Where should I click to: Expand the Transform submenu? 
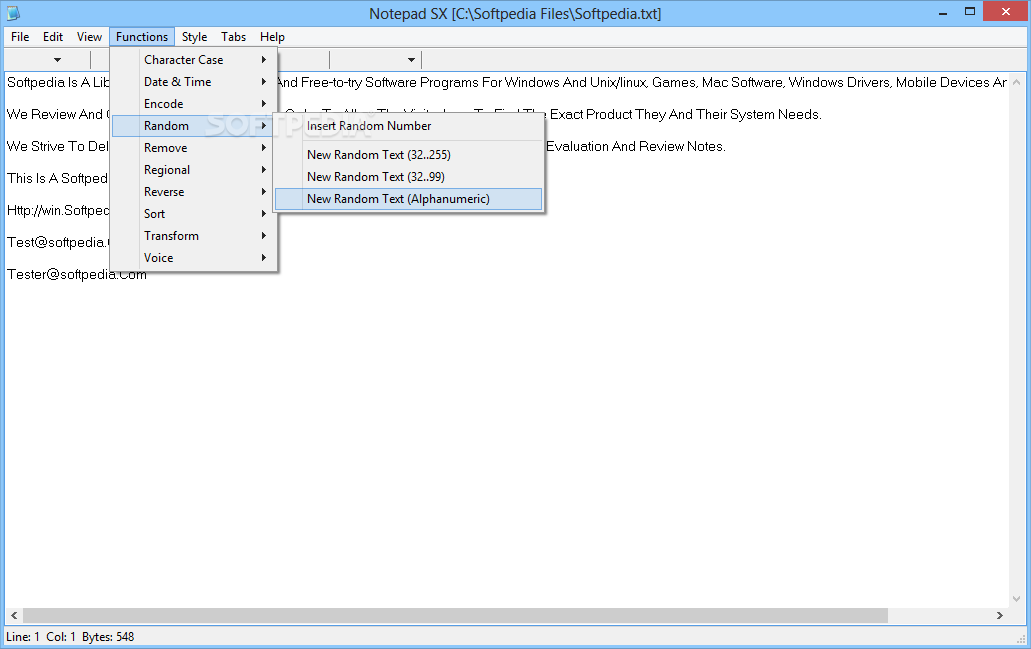click(x=193, y=235)
